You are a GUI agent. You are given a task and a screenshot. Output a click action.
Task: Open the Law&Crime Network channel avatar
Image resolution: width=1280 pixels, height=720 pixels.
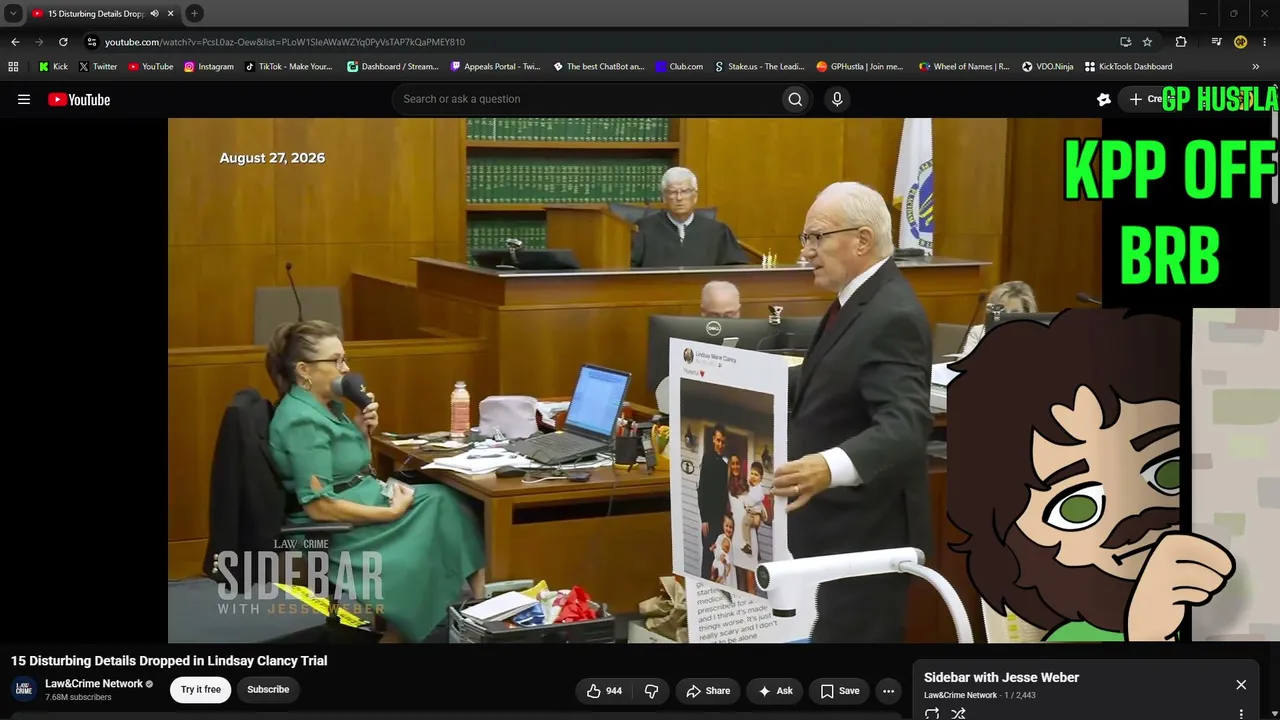click(x=24, y=689)
